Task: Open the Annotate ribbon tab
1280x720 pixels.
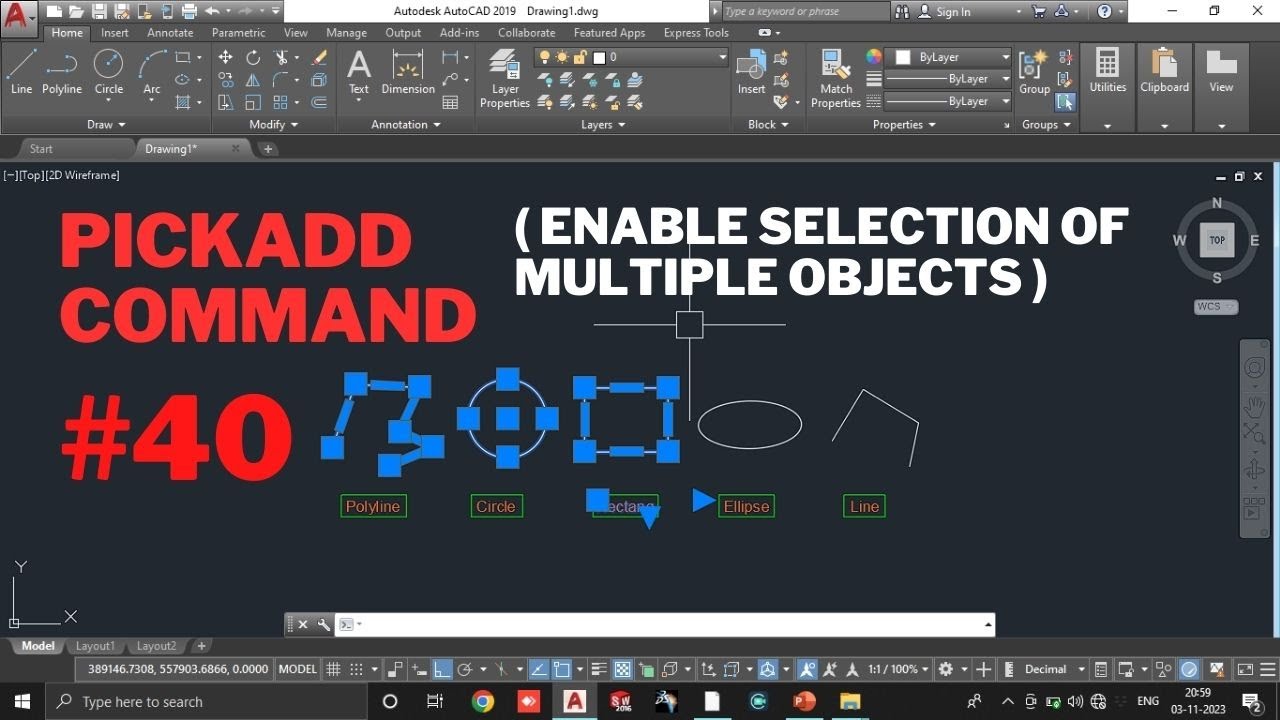Action: pyautogui.click(x=170, y=32)
